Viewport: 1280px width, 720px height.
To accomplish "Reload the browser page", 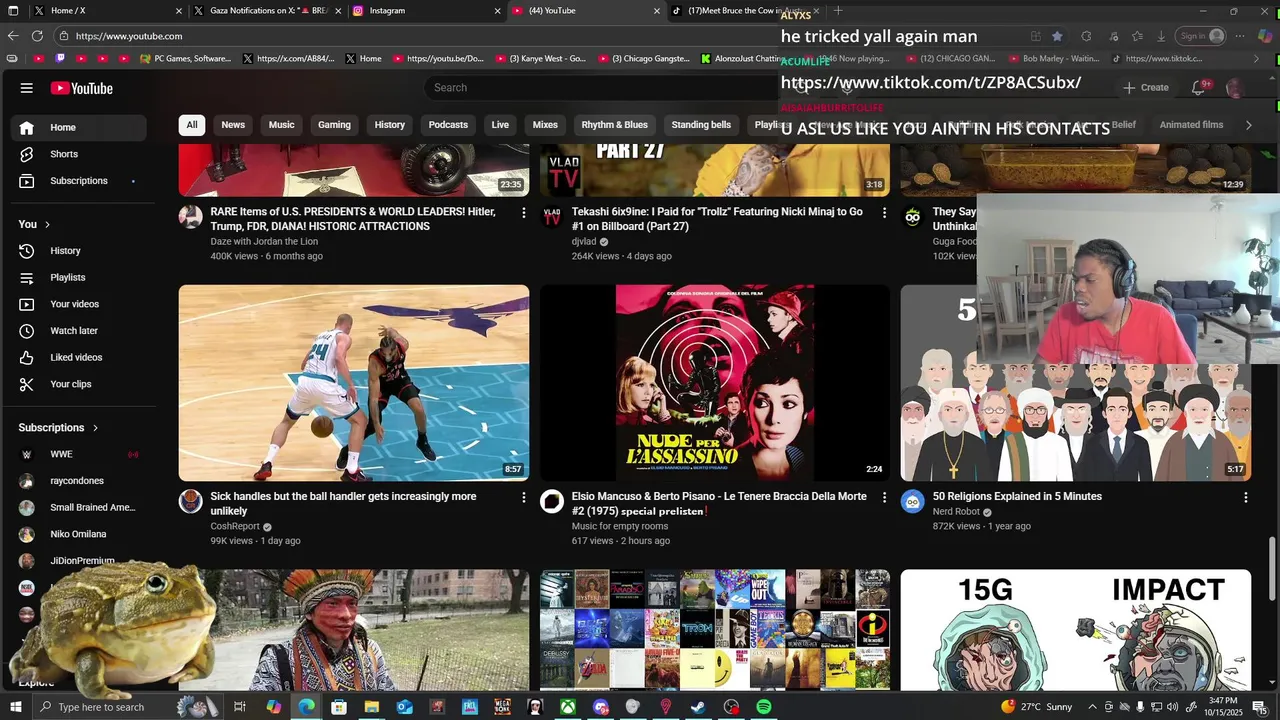I will (x=38, y=36).
